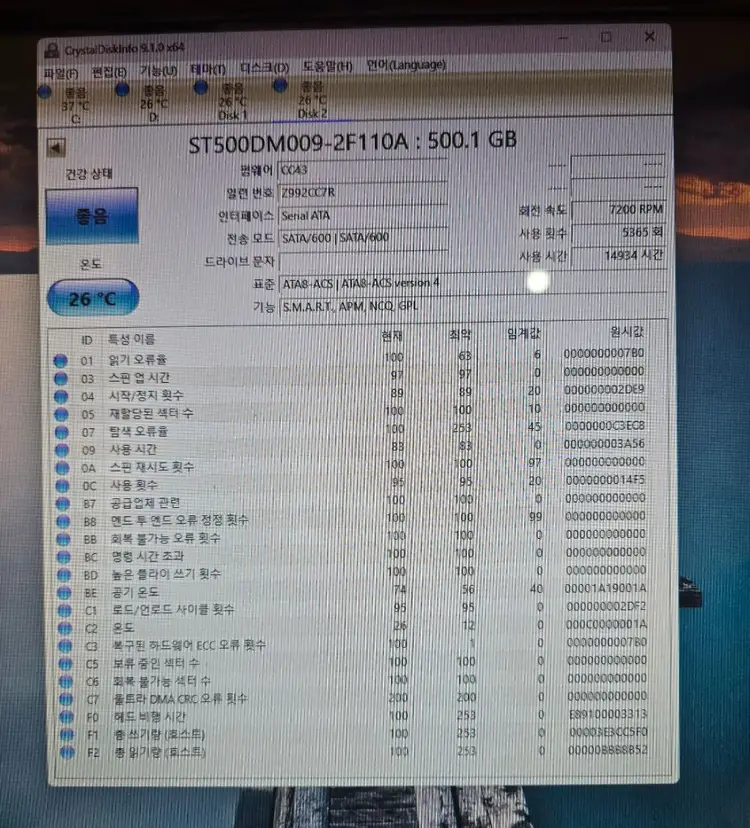Click the status dot for 0C 사용 횟수
750x828 pixels.
[x=62, y=486]
